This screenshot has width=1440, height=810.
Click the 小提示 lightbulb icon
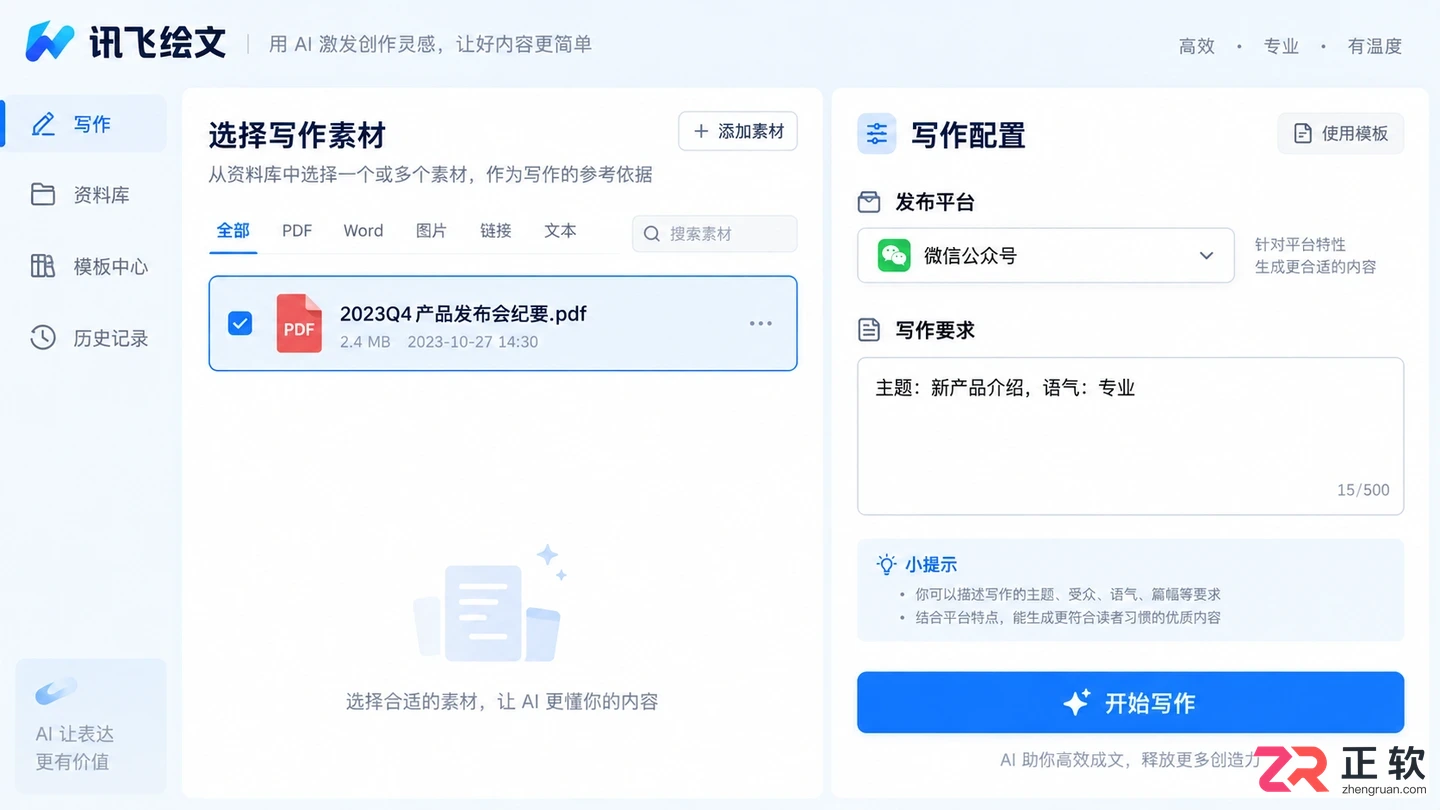[x=886, y=564]
